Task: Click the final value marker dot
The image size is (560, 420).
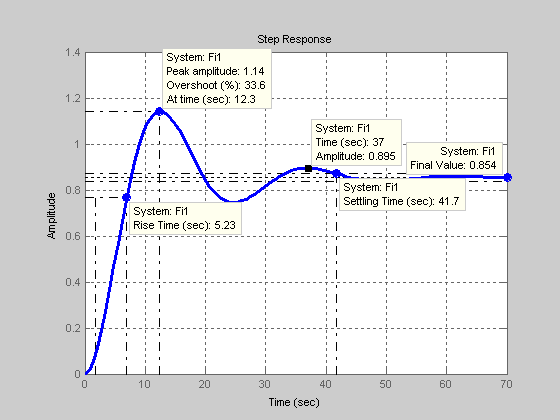Action: click(x=508, y=177)
